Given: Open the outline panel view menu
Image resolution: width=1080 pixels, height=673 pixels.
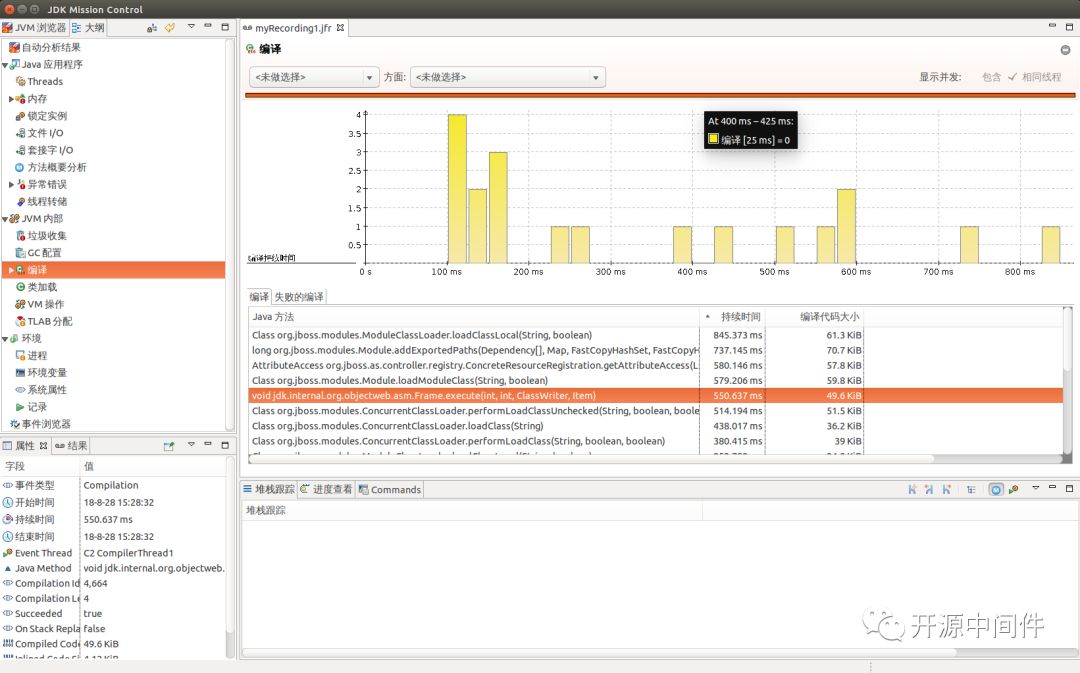Looking at the screenshot, I should 191,27.
